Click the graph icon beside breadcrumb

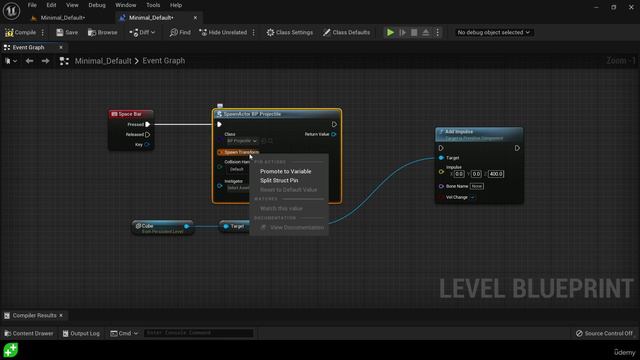tap(64, 61)
